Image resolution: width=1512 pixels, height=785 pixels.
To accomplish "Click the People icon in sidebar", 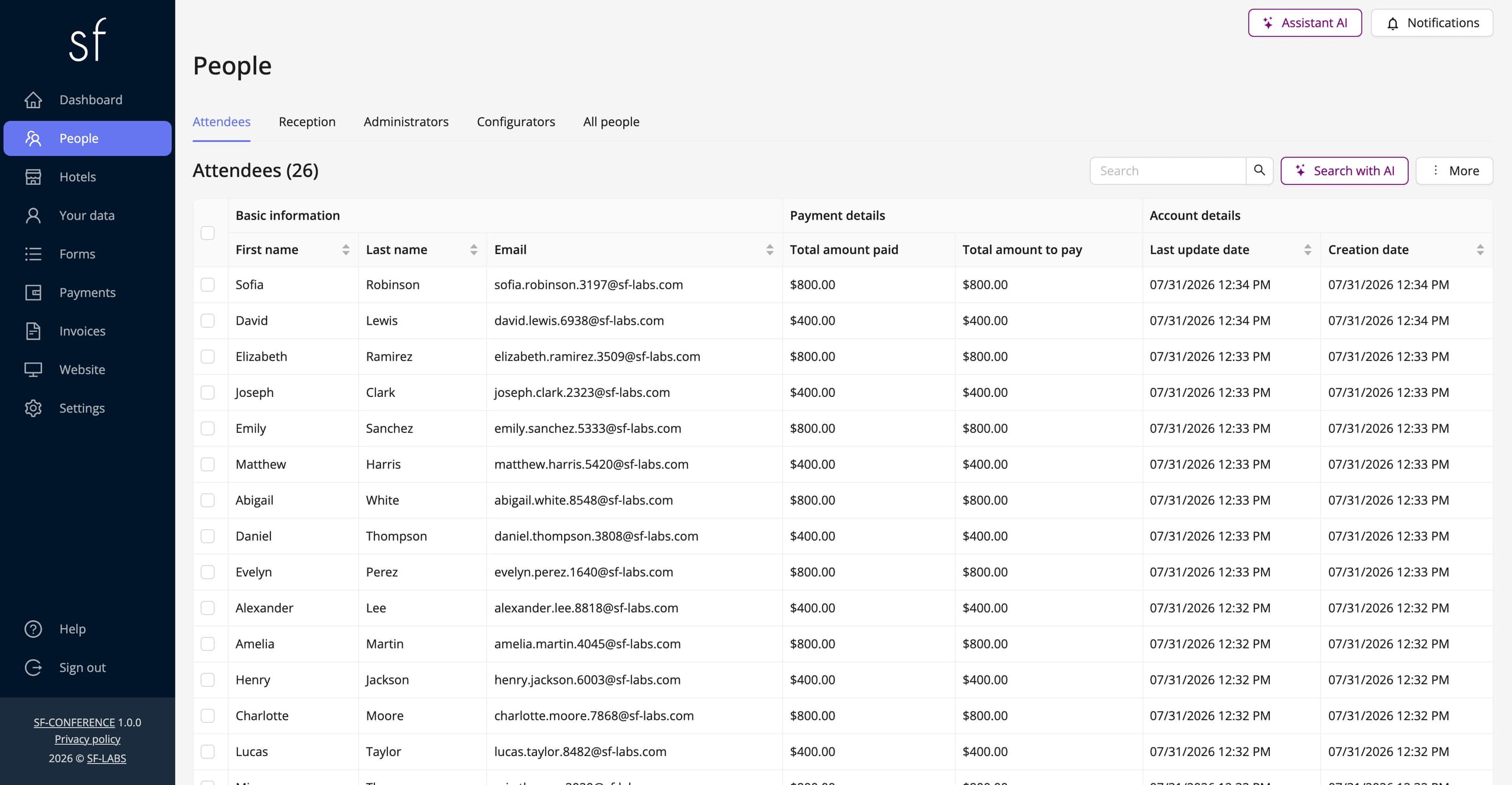I will tap(33, 138).
